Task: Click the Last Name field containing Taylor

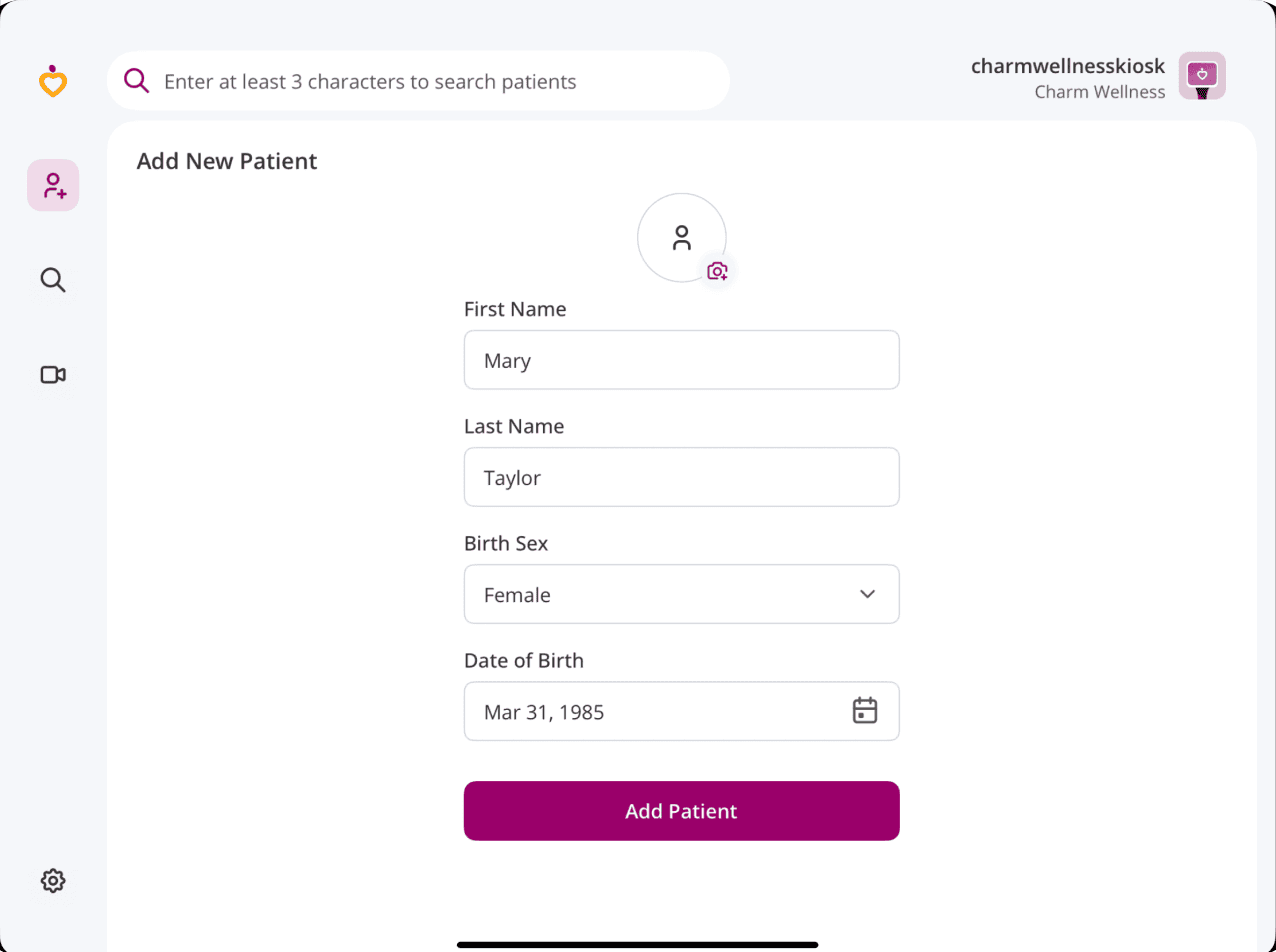Action: 681,477
